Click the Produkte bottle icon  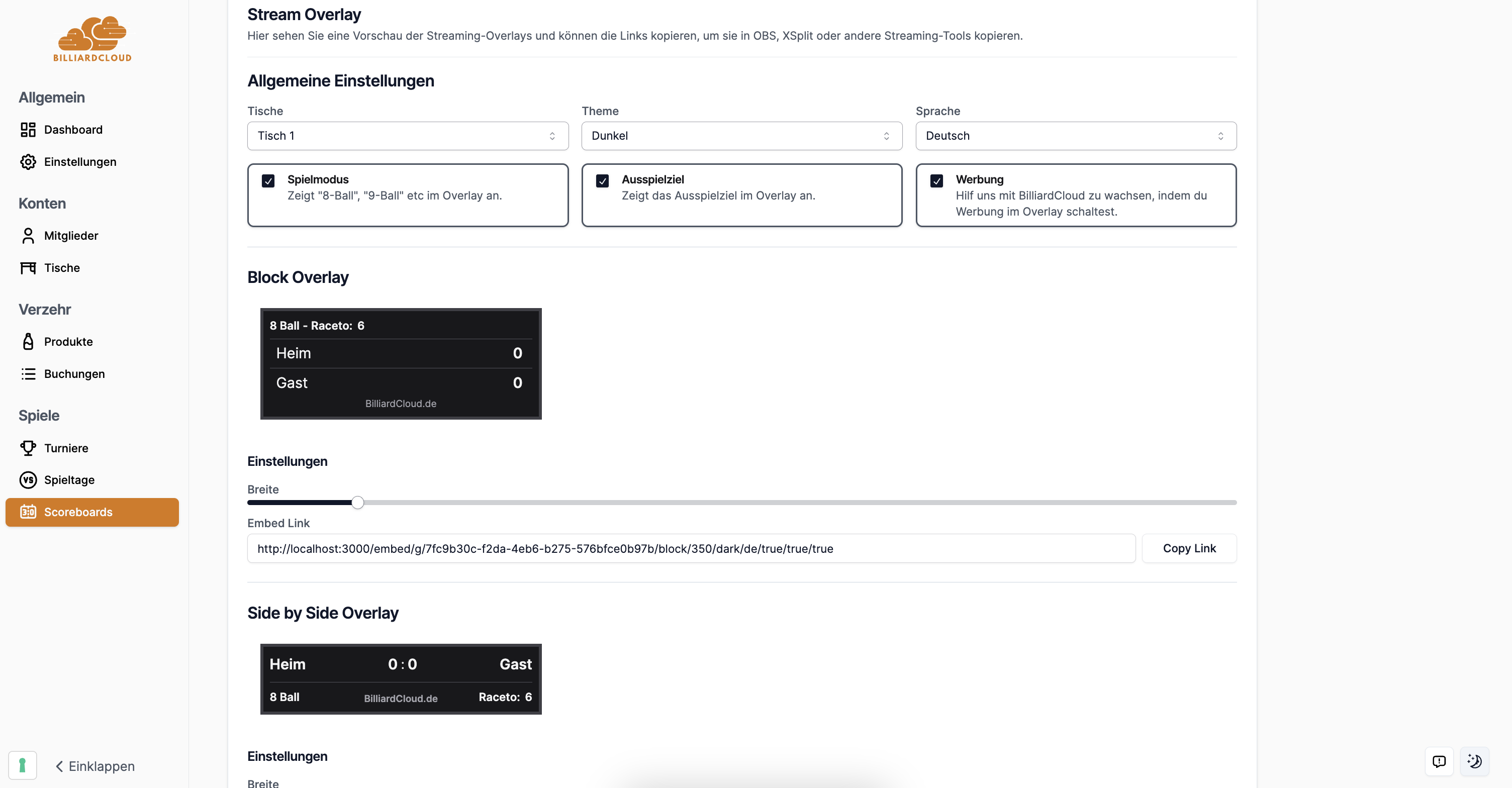(x=28, y=342)
